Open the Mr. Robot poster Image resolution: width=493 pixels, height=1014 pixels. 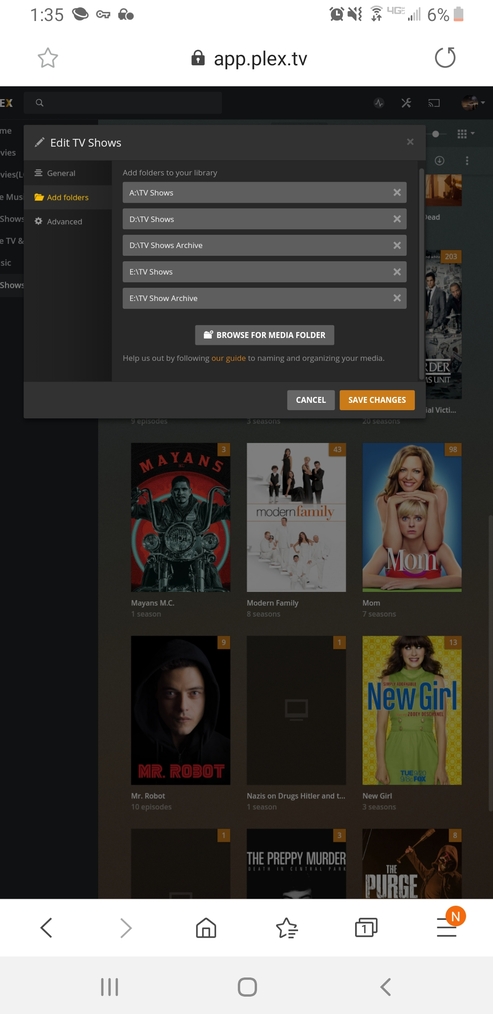click(x=181, y=710)
